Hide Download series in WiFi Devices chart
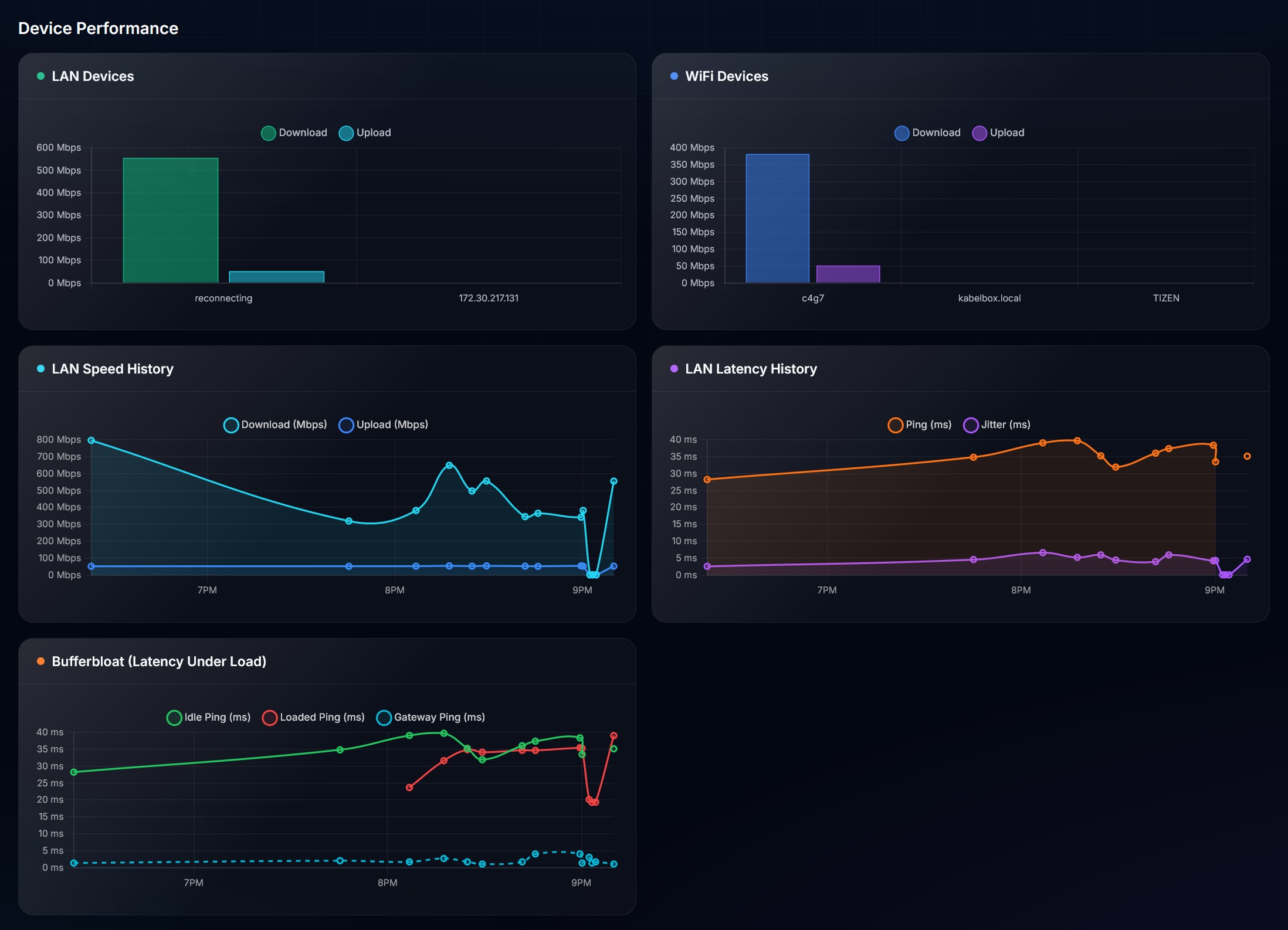Viewport: 1288px width, 930px height. point(927,133)
